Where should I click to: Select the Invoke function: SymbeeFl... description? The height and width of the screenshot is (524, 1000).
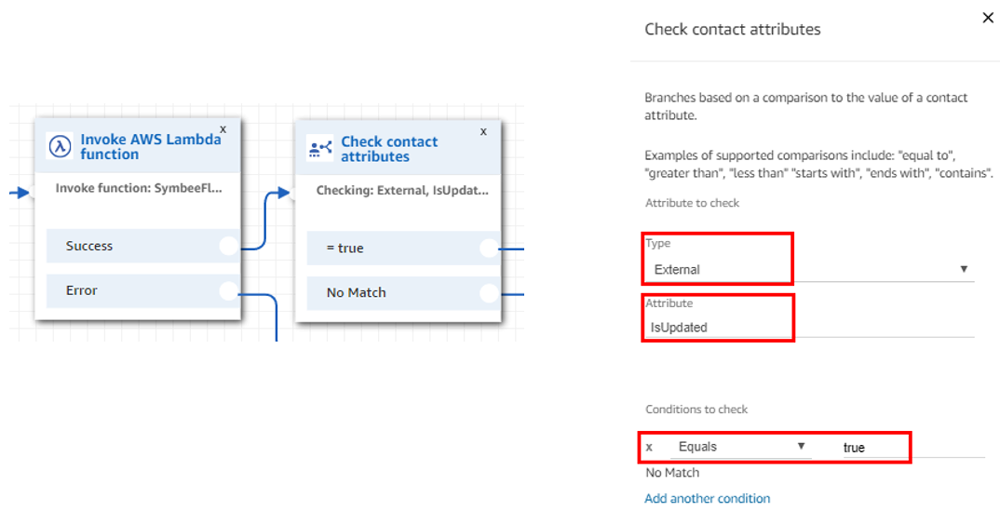[x=138, y=188]
